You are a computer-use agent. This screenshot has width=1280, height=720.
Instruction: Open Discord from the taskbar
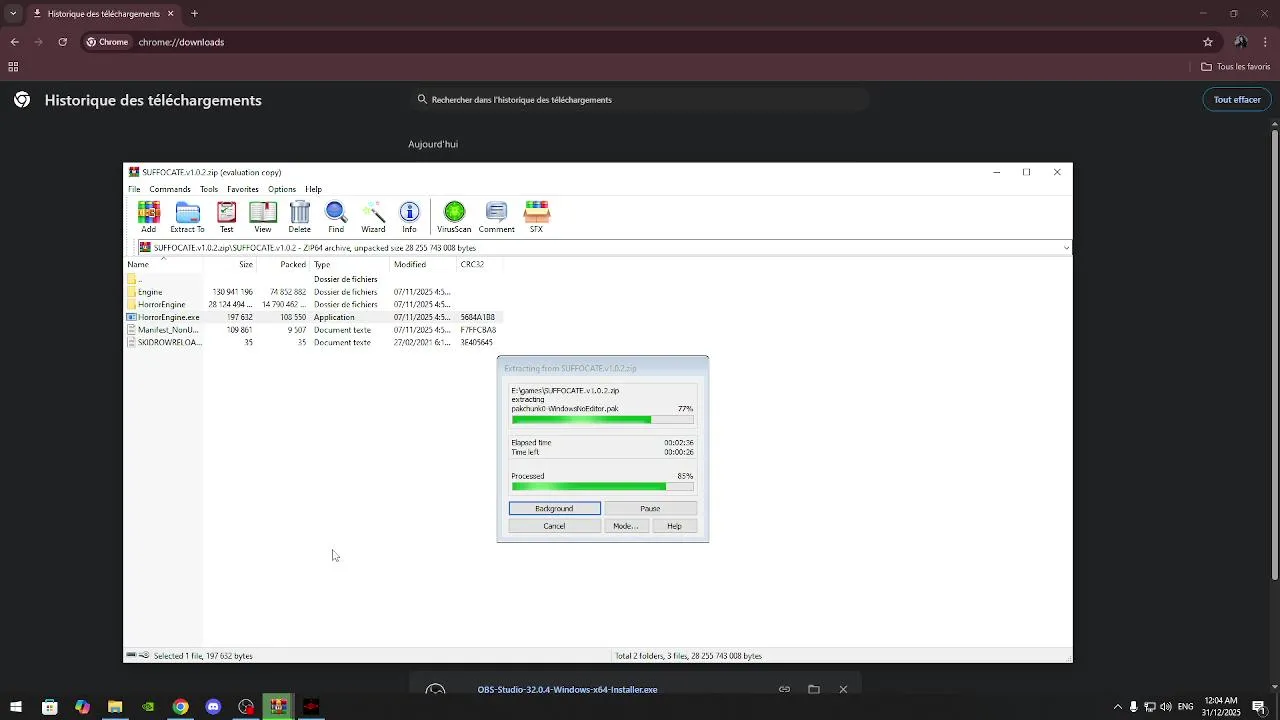(x=213, y=707)
